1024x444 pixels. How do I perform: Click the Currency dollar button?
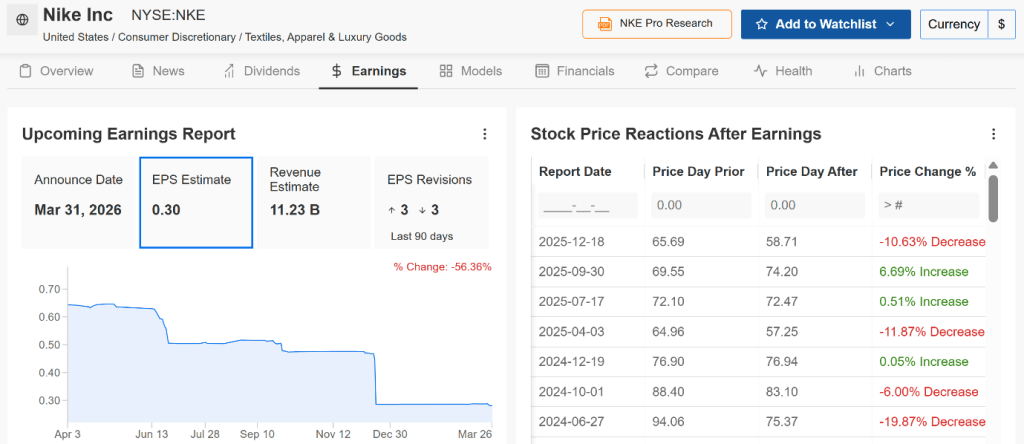point(1001,24)
